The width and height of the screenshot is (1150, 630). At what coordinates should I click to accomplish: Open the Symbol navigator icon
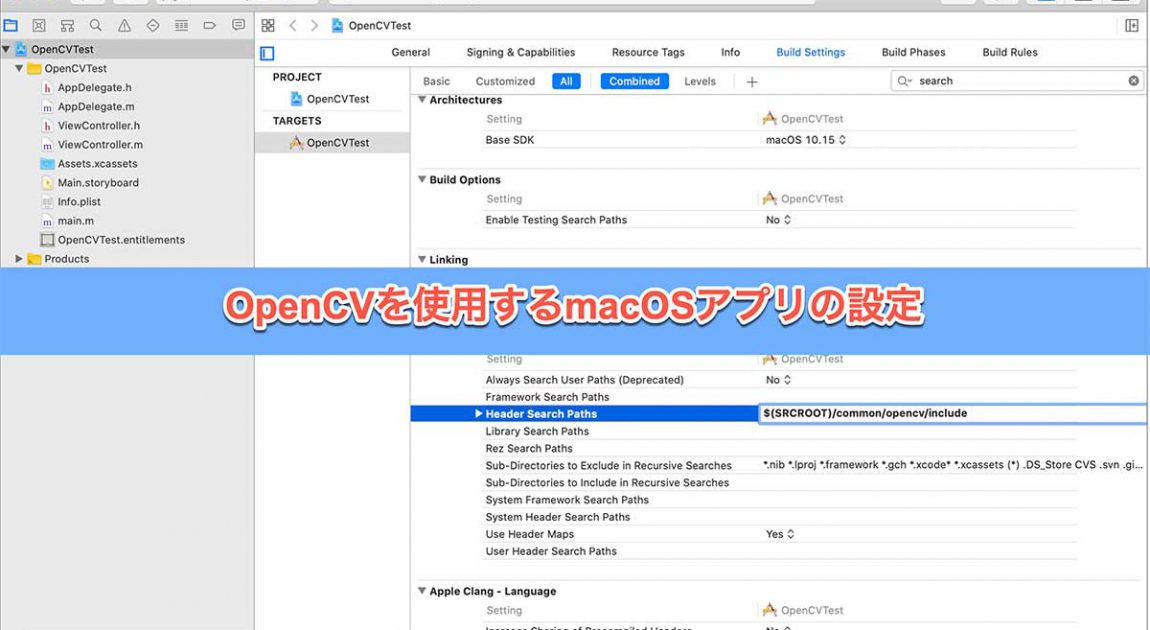point(67,26)
